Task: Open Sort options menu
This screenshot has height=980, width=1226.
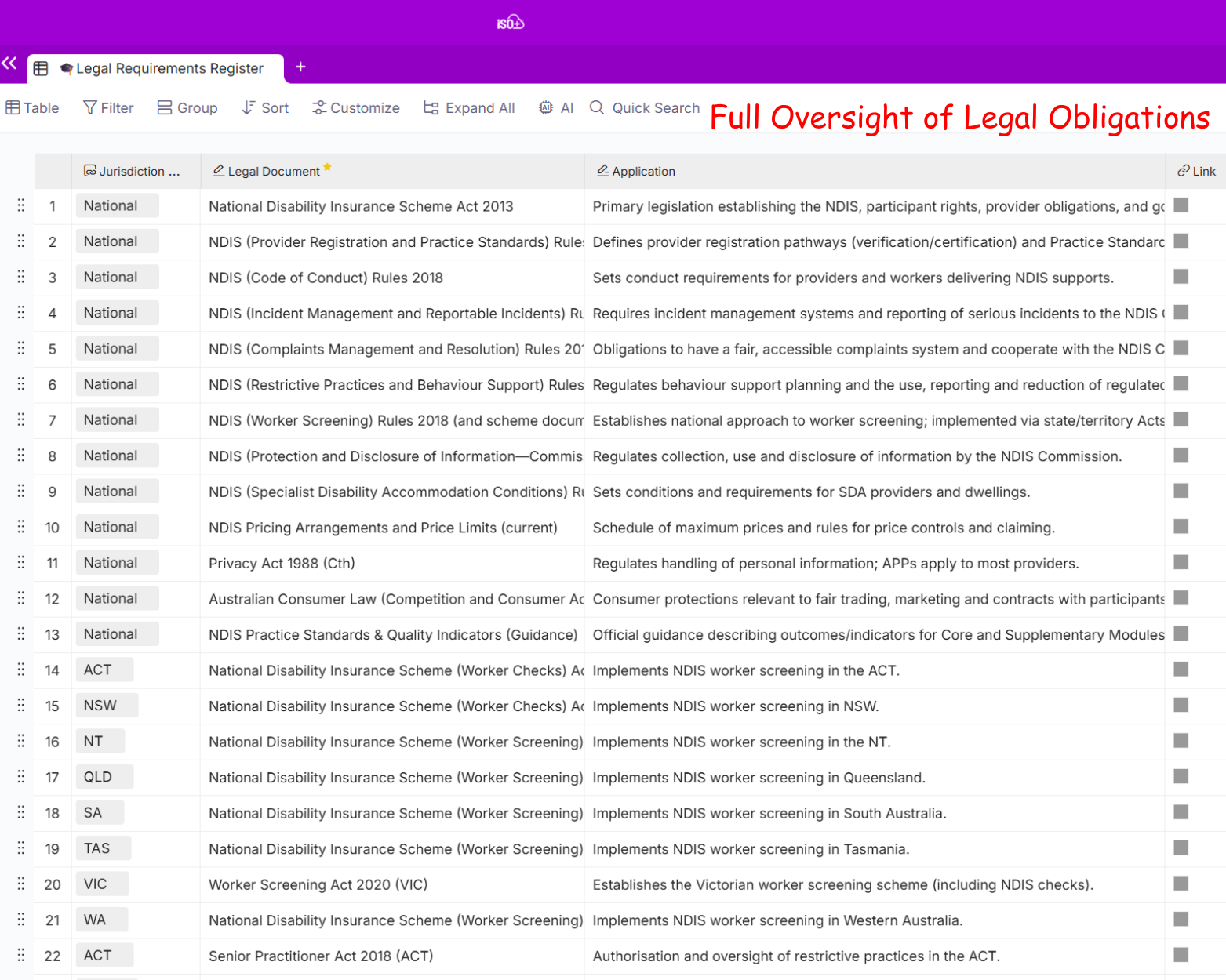Action: 265,108
